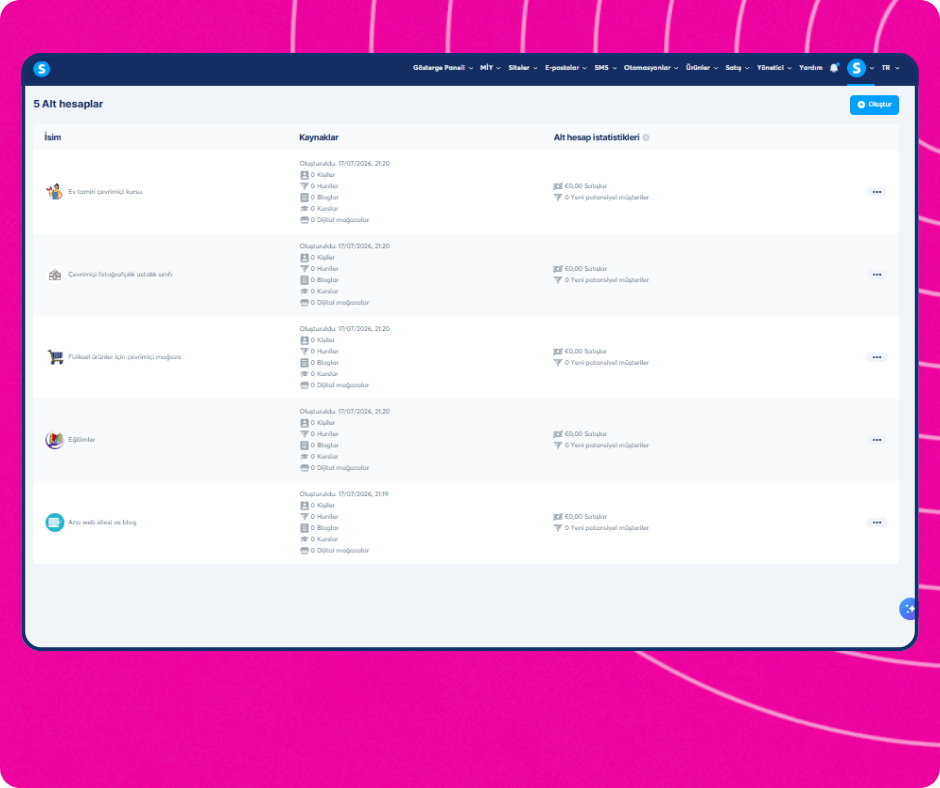This screenshot has height=788, width=940.
Task: Open the notifications bell
Action: [x=834, y=68]
